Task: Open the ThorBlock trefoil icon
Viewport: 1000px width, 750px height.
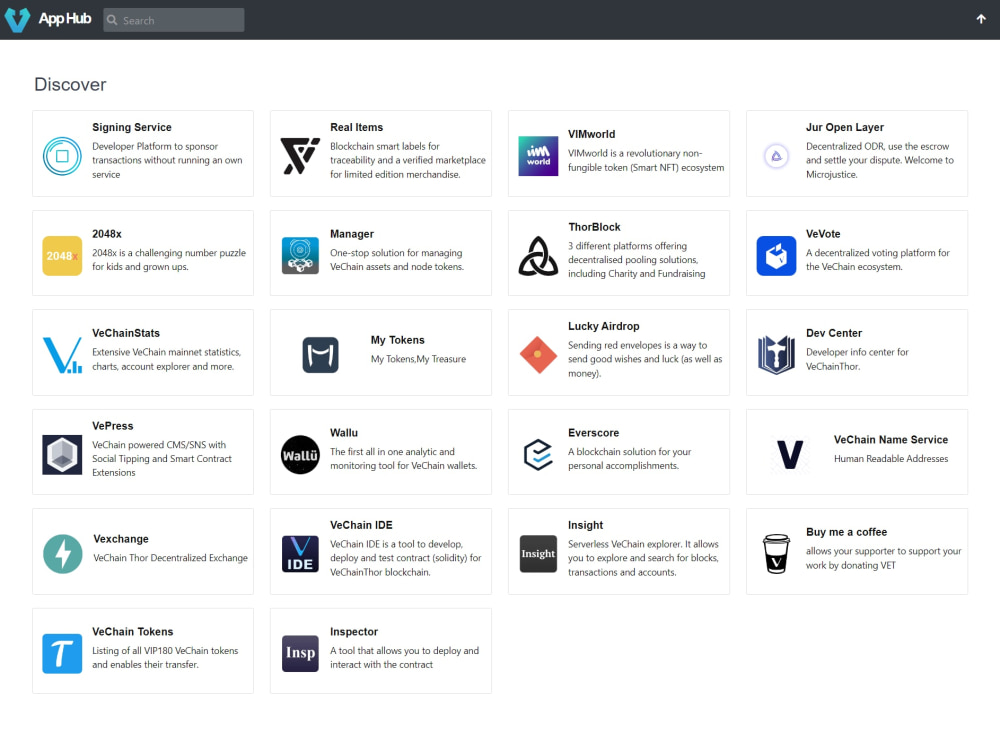Action: pyautogui.click(x=538, y=256)
